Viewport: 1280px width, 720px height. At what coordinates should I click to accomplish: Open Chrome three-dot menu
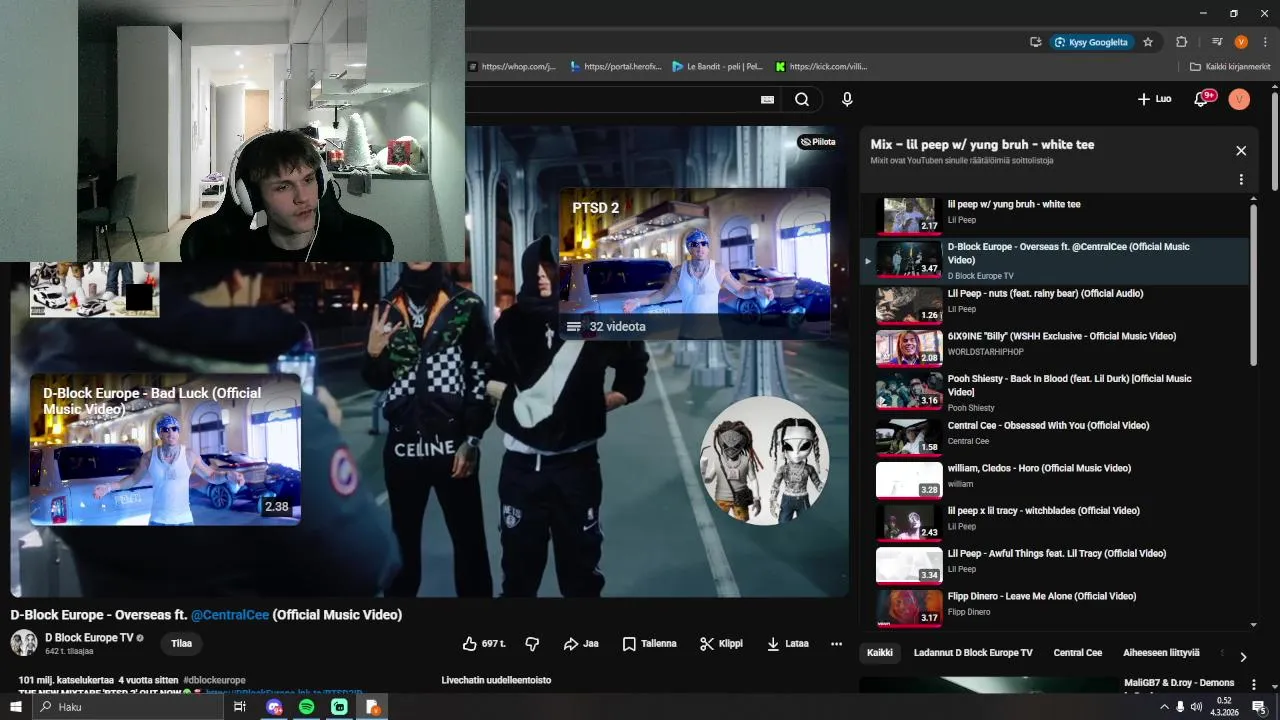[1263, 42]
